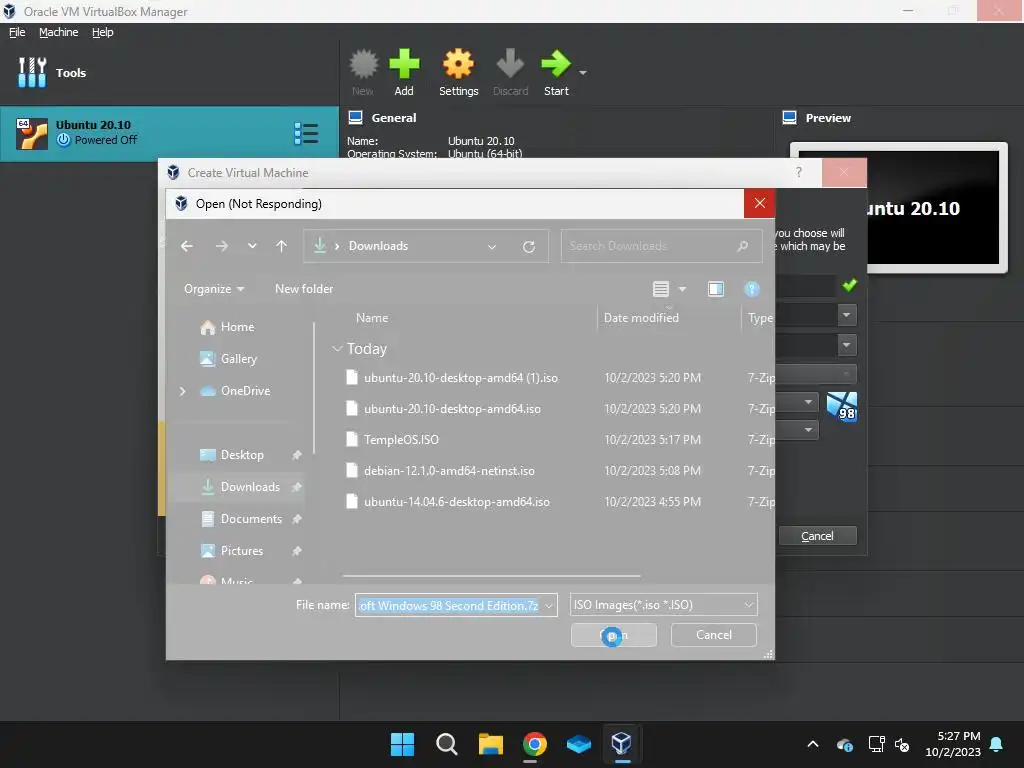Click the Tools icon in VirtualBox sidebar
This screenshot has height=768, width=1024.
pos(32,72)
